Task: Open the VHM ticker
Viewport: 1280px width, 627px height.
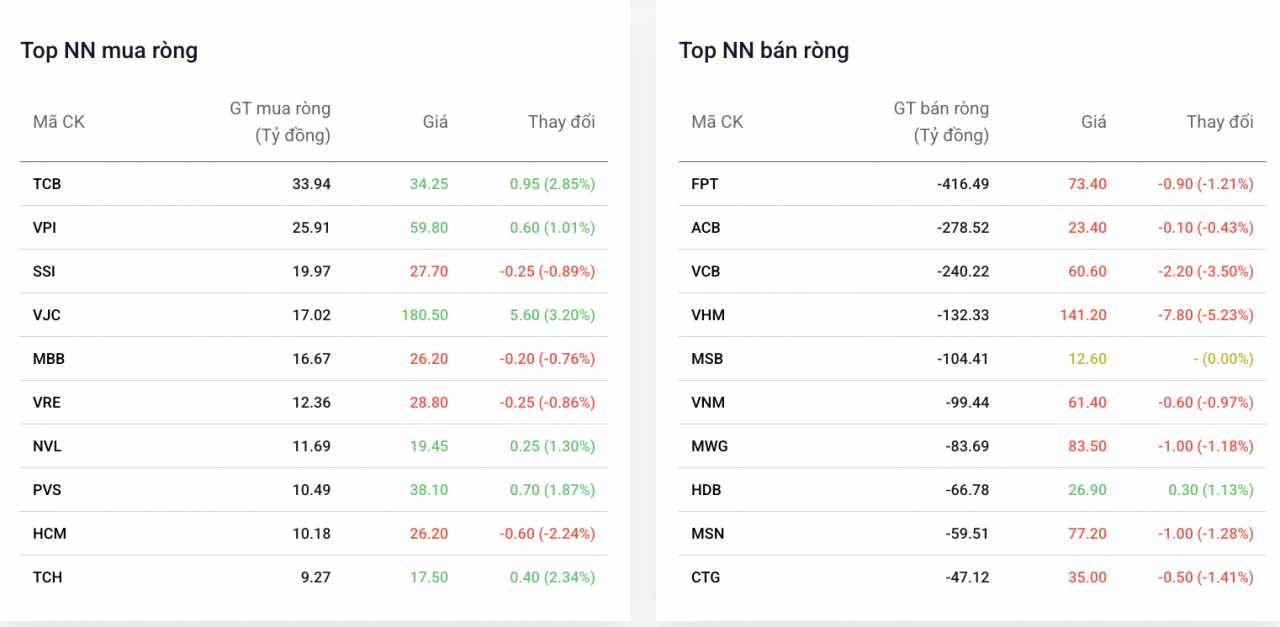Action: 708,315
